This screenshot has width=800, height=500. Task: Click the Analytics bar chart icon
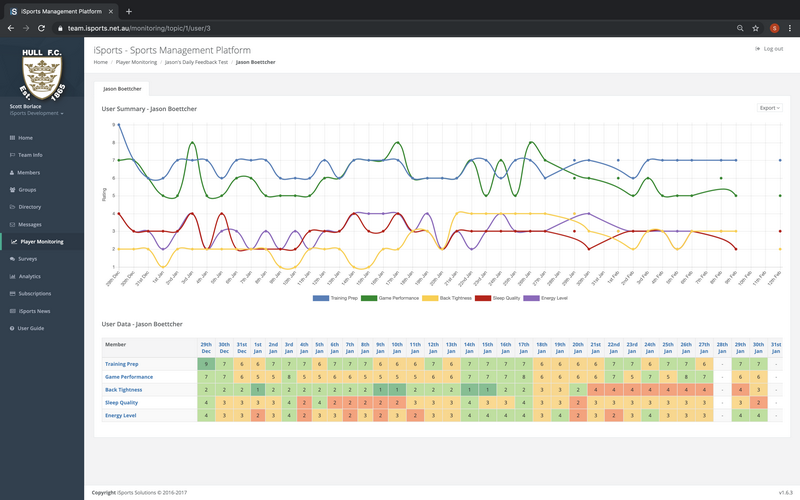pos(12,277)
